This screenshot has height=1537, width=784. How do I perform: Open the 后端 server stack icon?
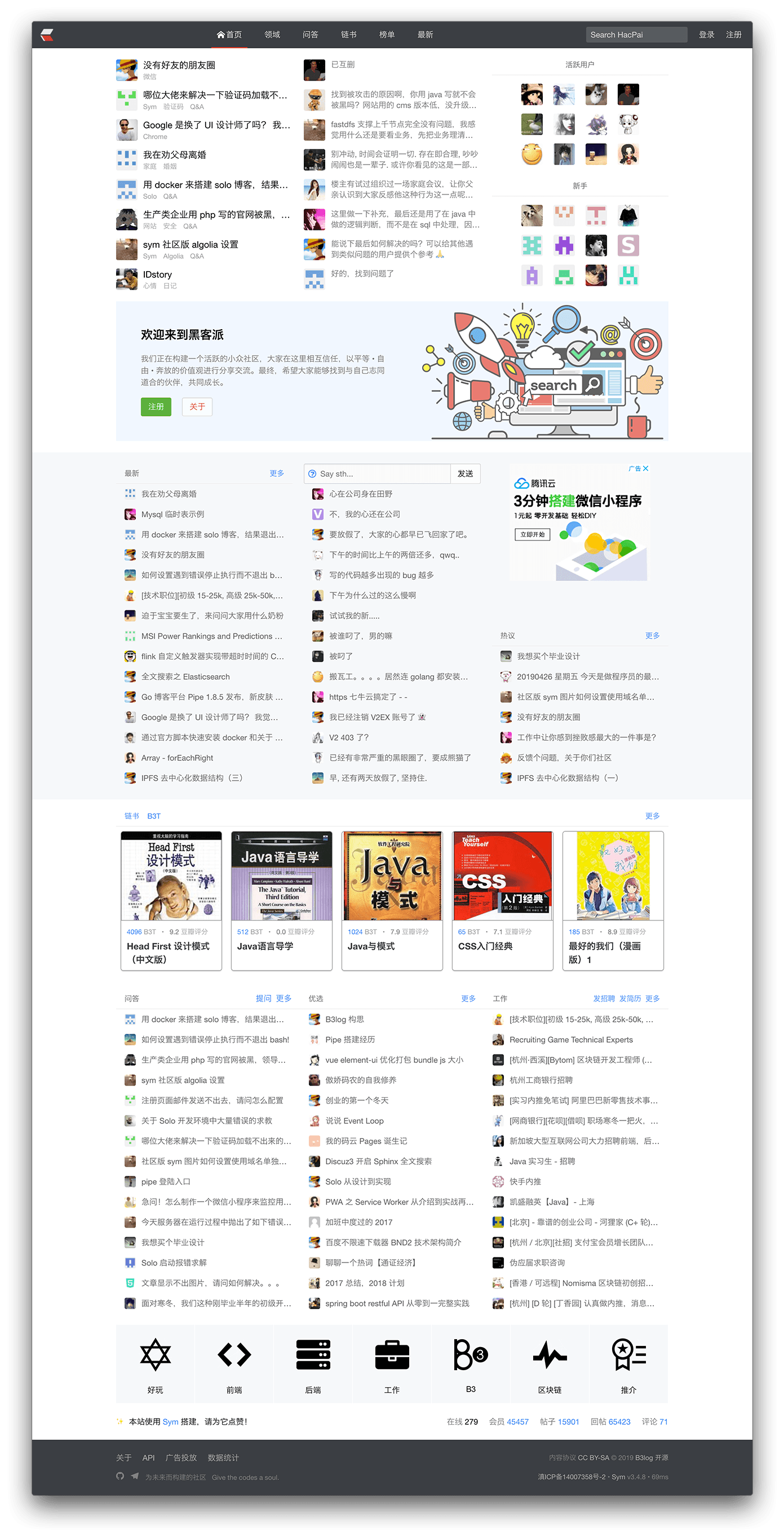313,1354
